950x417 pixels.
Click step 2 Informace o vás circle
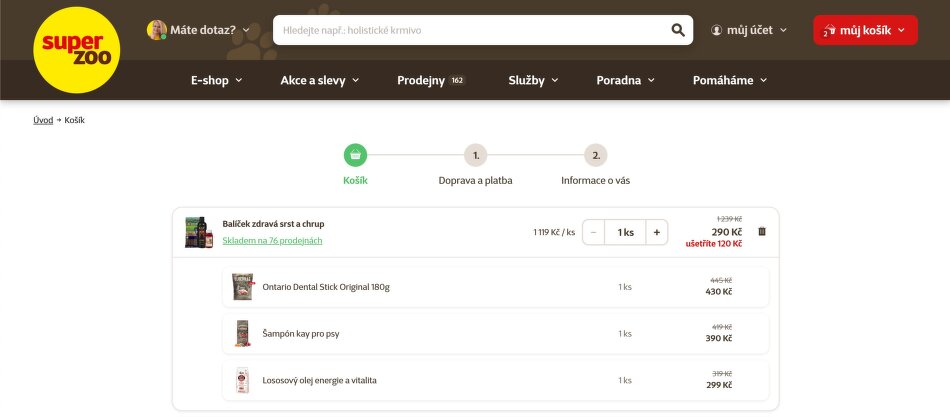(x=596, y=155)
